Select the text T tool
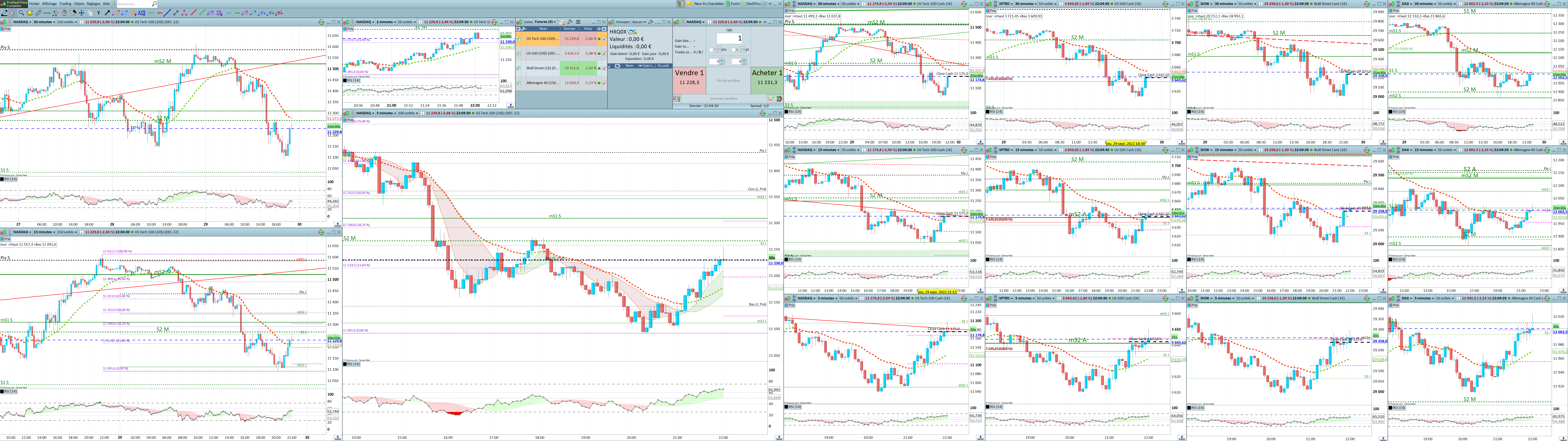The width and height of the screenshot is (1568, 441). tap(99, 13)
